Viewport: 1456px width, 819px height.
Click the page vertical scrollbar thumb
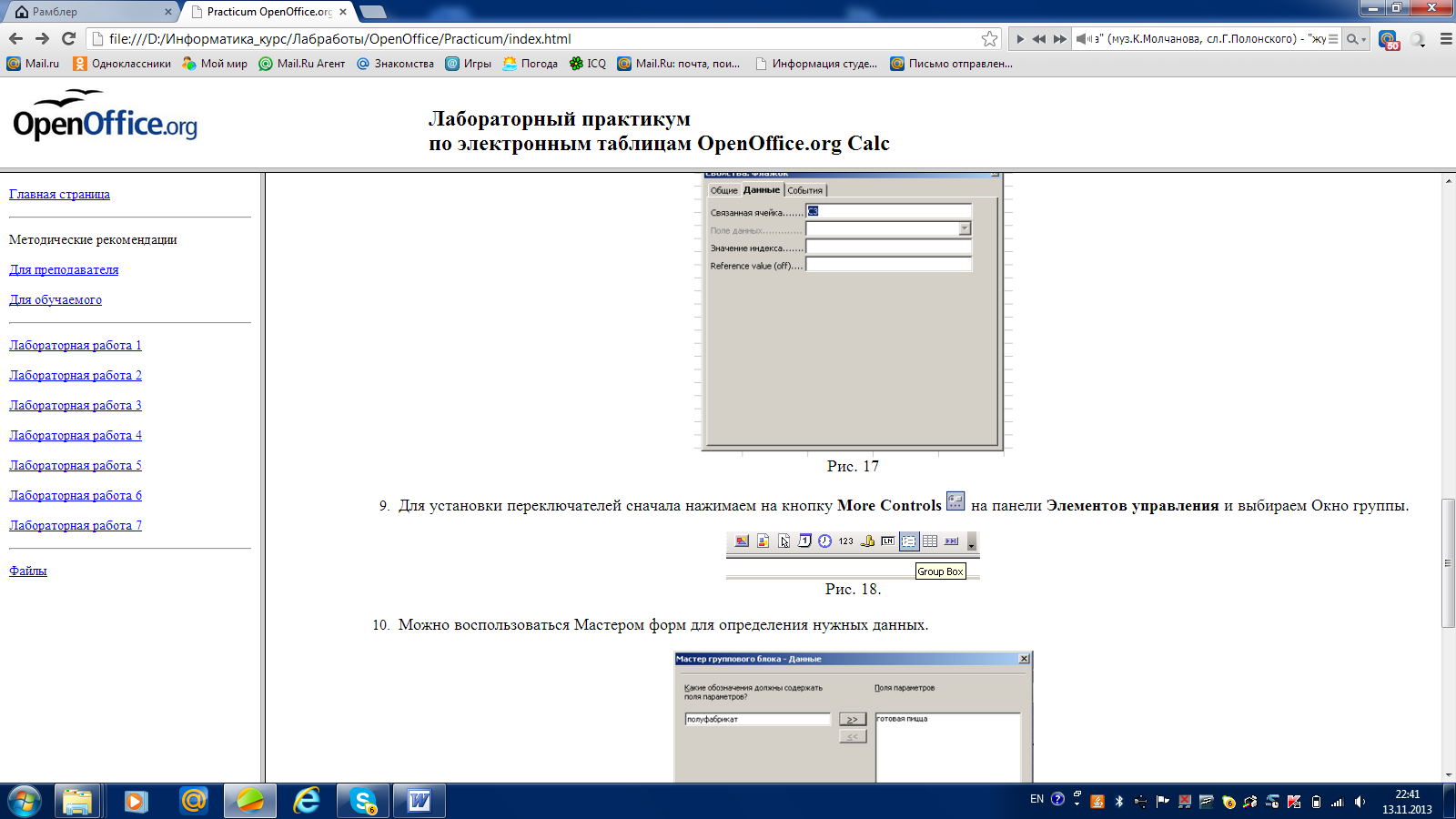(x=1448, y=563)
